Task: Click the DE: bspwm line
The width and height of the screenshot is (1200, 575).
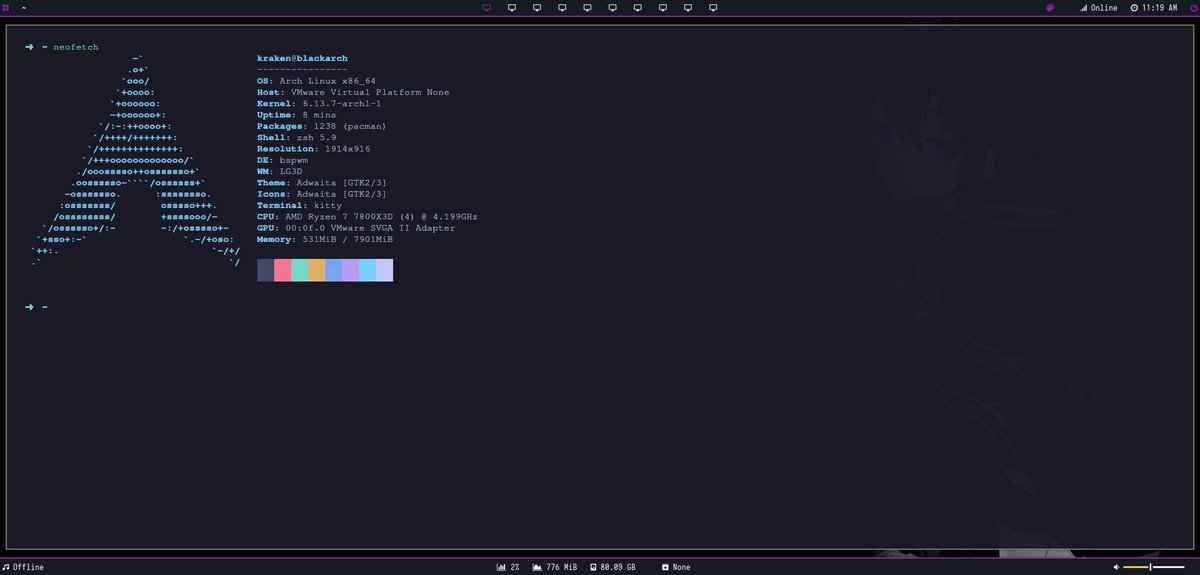Action: tap(282, 160)
